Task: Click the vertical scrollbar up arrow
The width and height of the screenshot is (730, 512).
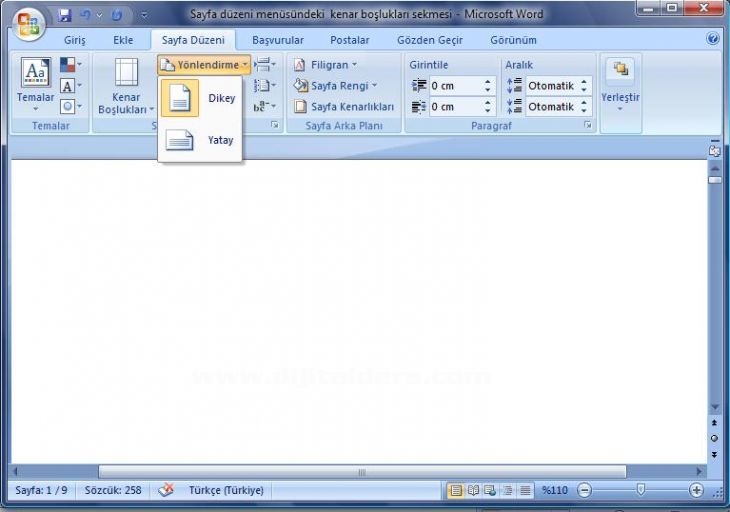Action: pos(715,168)
